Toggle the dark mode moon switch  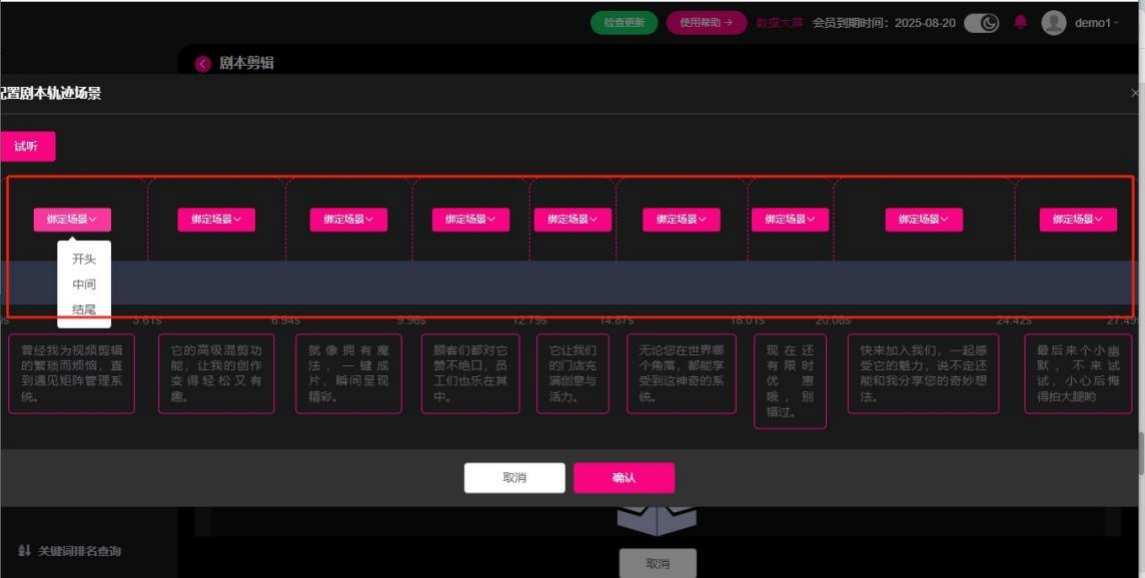981,23
